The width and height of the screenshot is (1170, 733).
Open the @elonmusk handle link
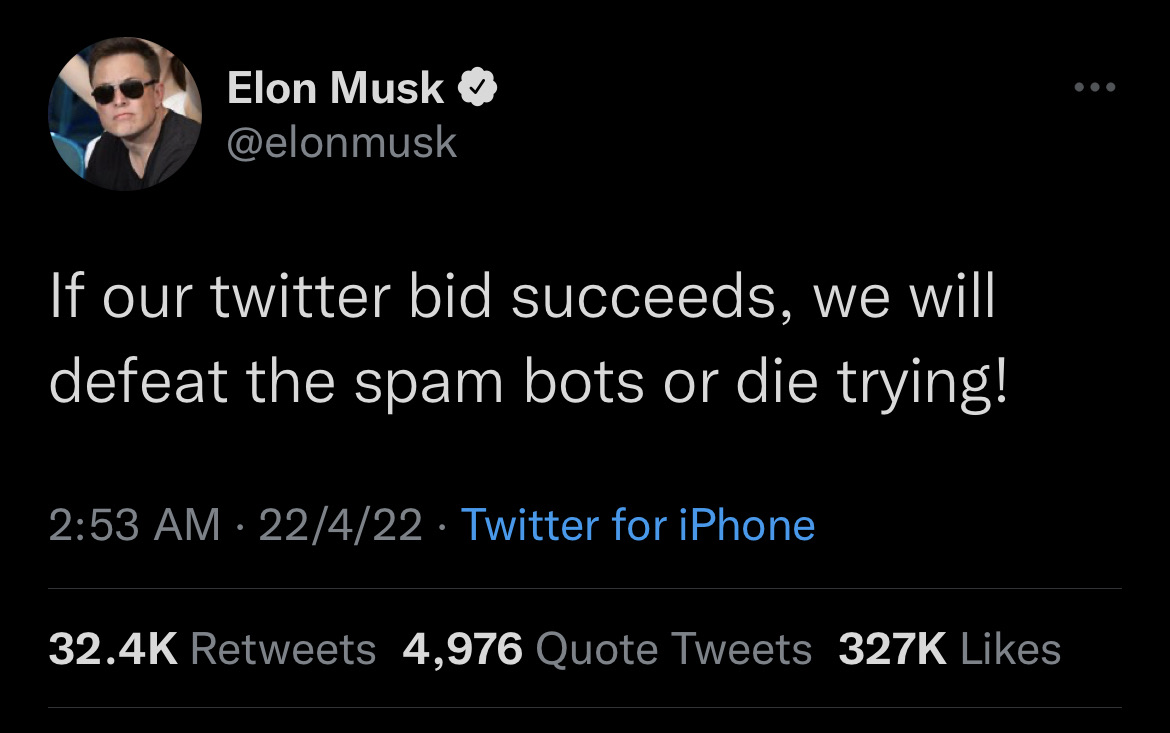(342, 142)
